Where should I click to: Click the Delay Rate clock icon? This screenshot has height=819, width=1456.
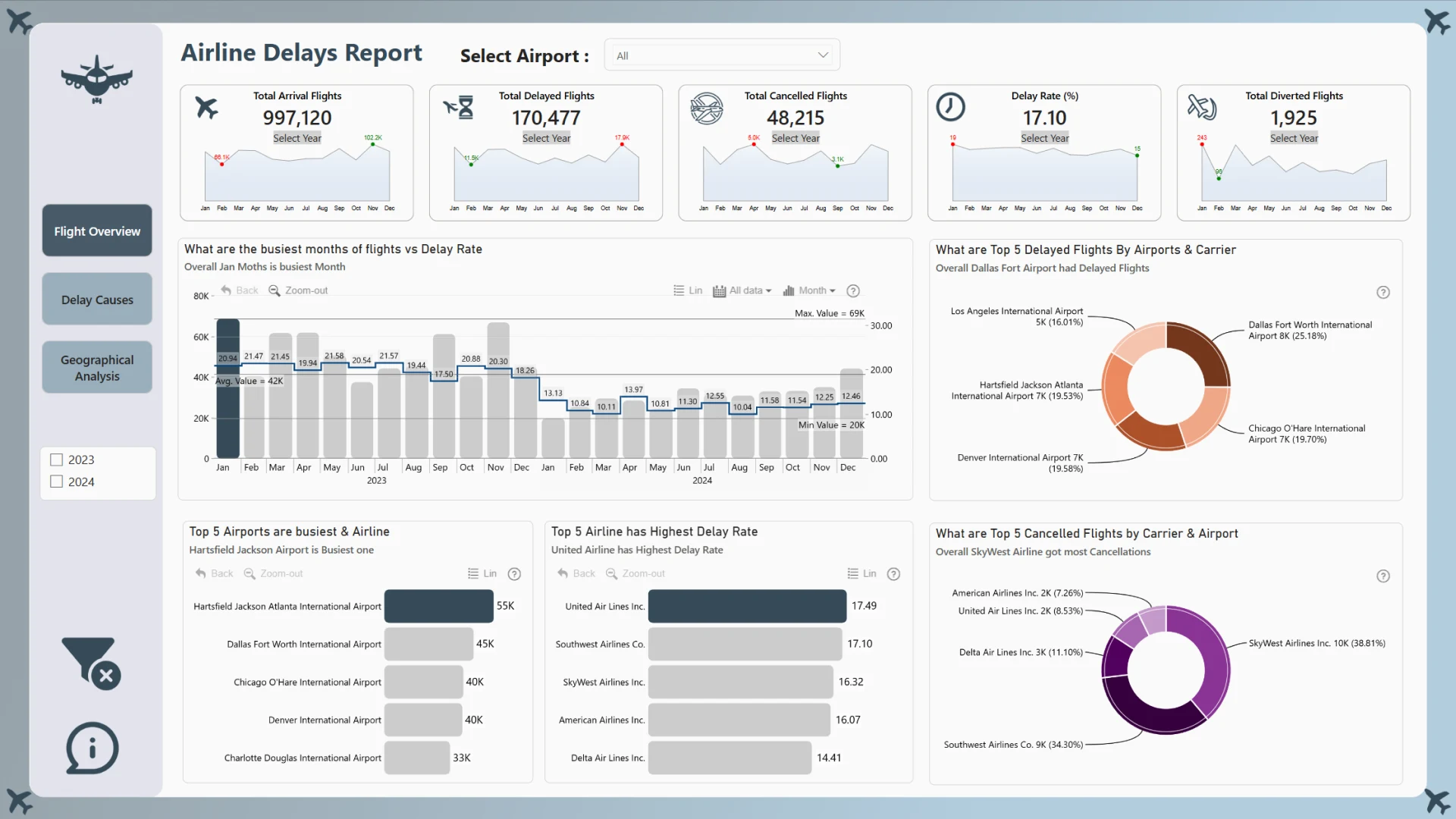950,107
